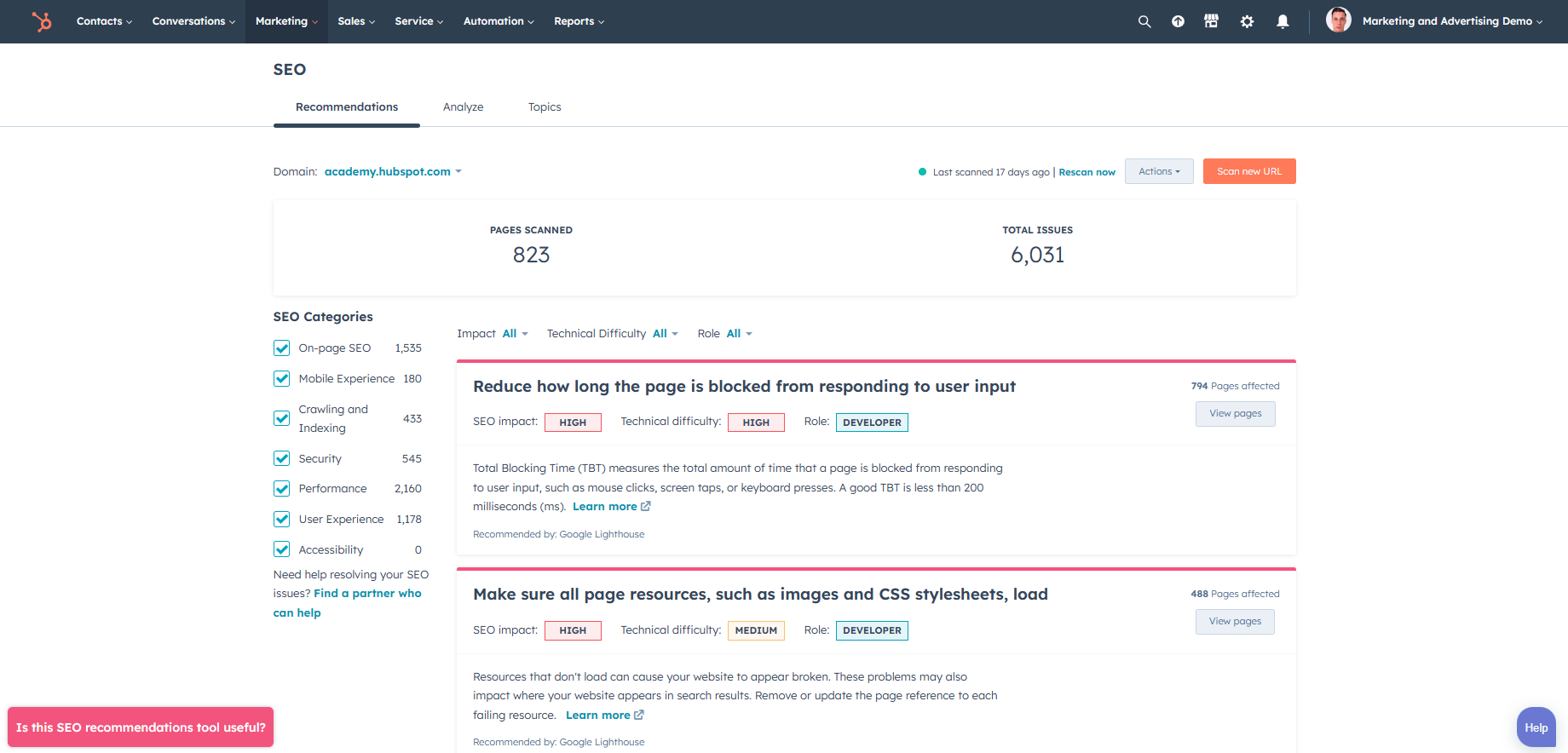Click the Make sure all page resources load title

click(760, 594)
